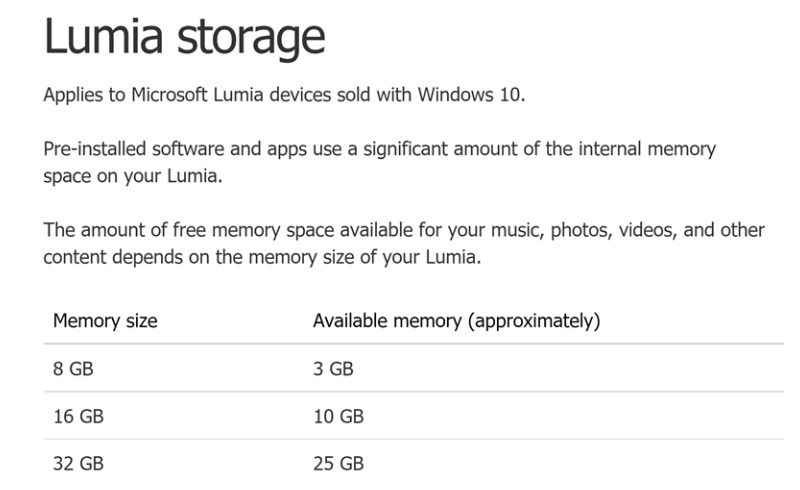
Task: Select the 32 GB memory size cell
Action: tap(79, 463)
